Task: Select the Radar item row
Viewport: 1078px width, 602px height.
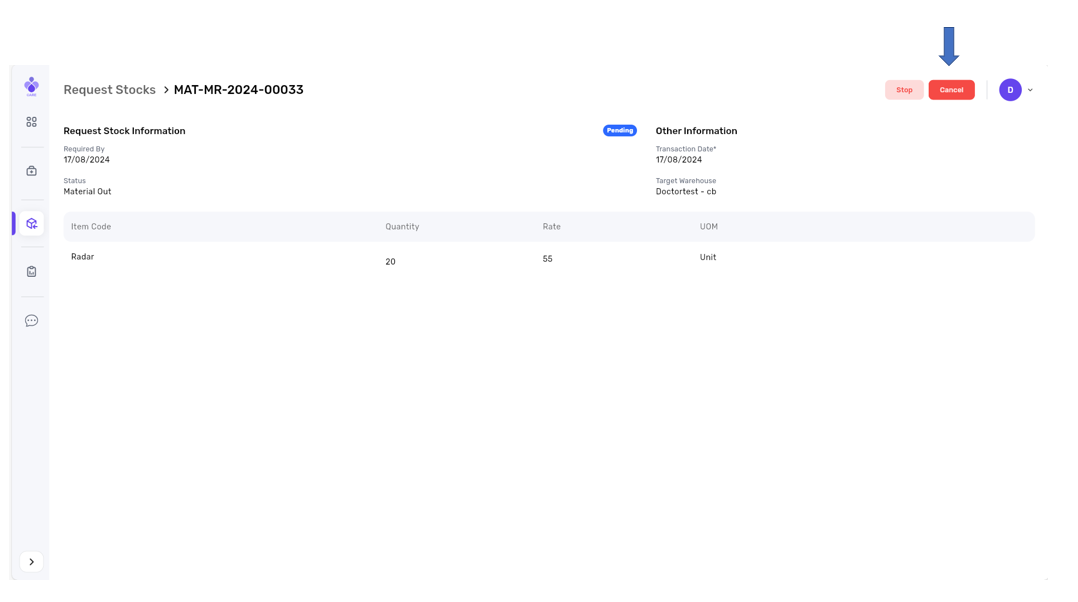Action: click(83, 257)
